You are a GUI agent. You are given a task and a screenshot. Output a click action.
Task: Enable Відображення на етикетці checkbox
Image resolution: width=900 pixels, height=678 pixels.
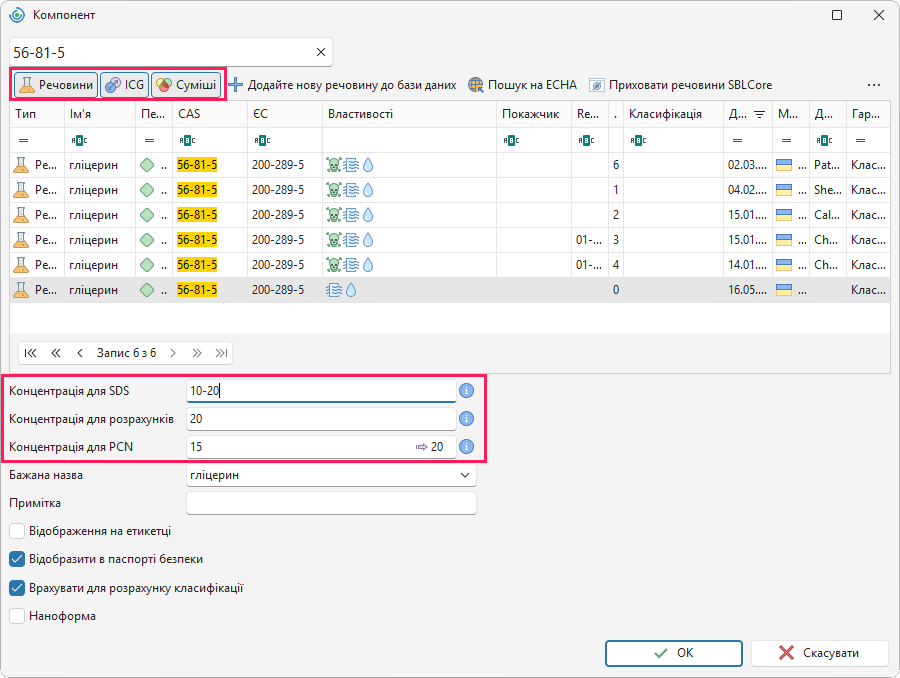[x=17, y=531]
